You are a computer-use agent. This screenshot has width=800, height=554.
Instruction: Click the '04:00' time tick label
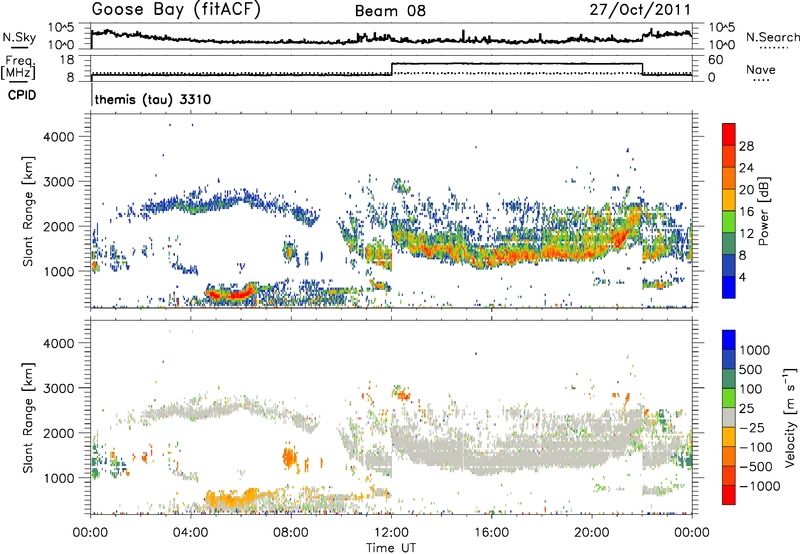tap(191, 533)
